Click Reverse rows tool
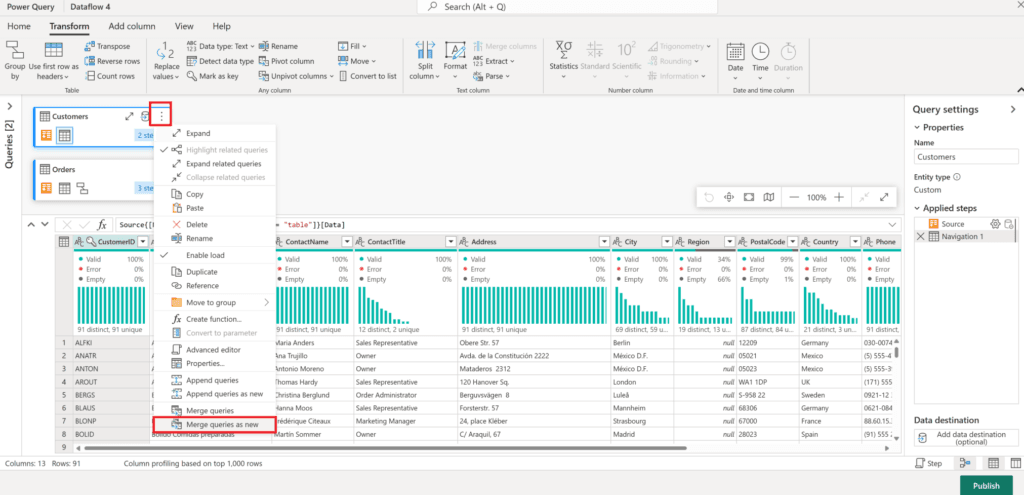The image size is (1024, 495). pos(112,61)
